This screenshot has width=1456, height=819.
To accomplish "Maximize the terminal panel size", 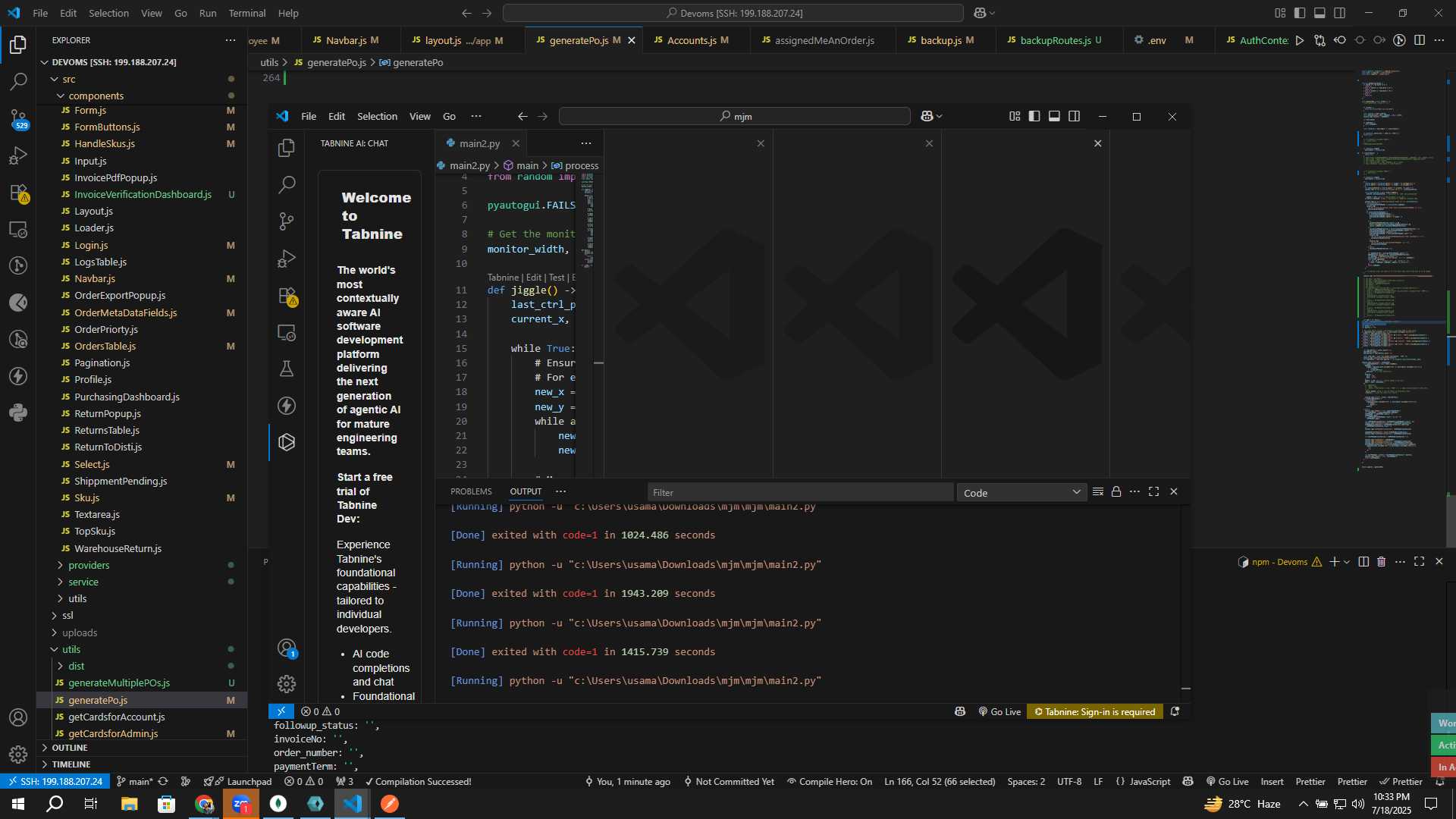I will [1419, 562].
